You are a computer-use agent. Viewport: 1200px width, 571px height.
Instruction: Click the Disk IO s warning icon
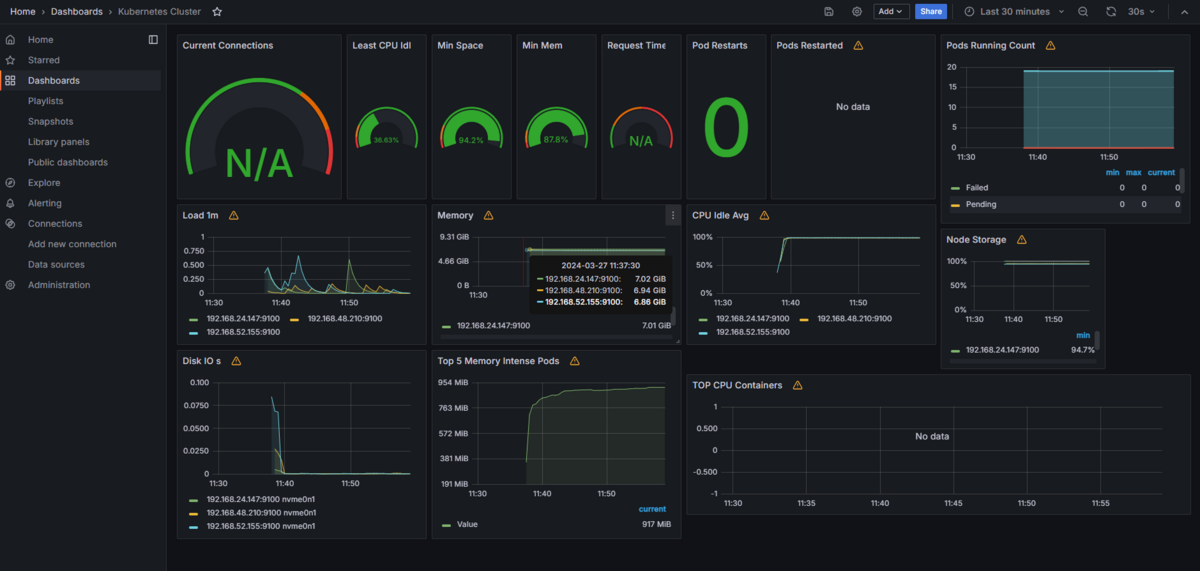pos(236,361)
